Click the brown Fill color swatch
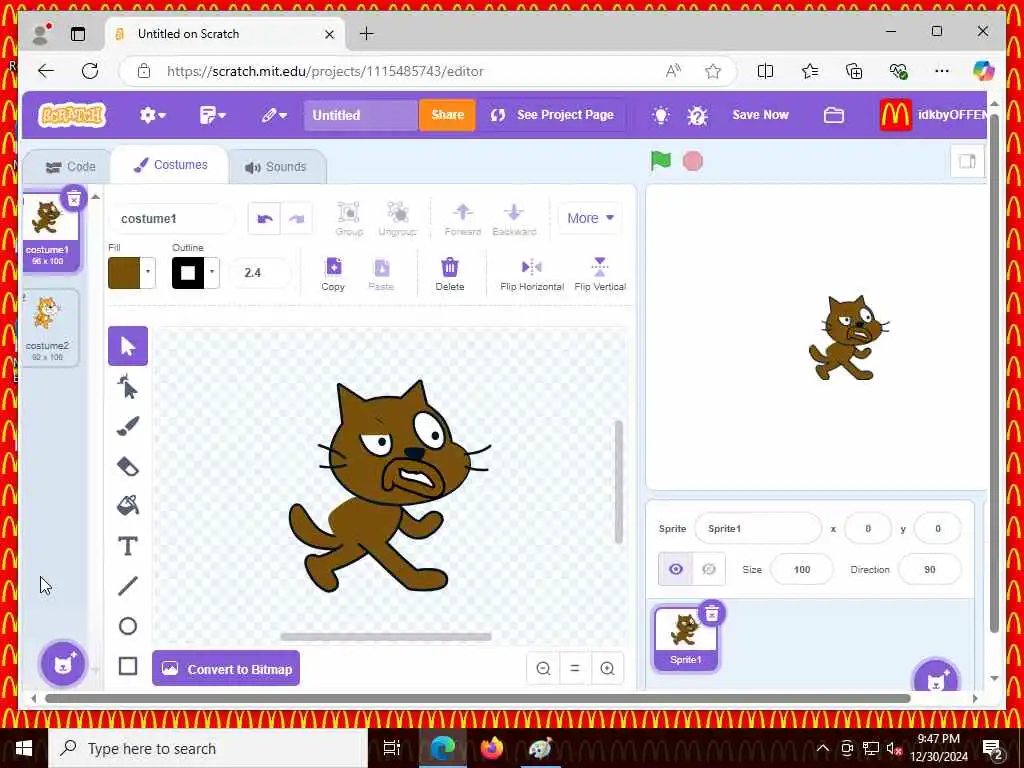Image resolution: width=1024 pixels, height=768 pixels. [x=124, y=272]
